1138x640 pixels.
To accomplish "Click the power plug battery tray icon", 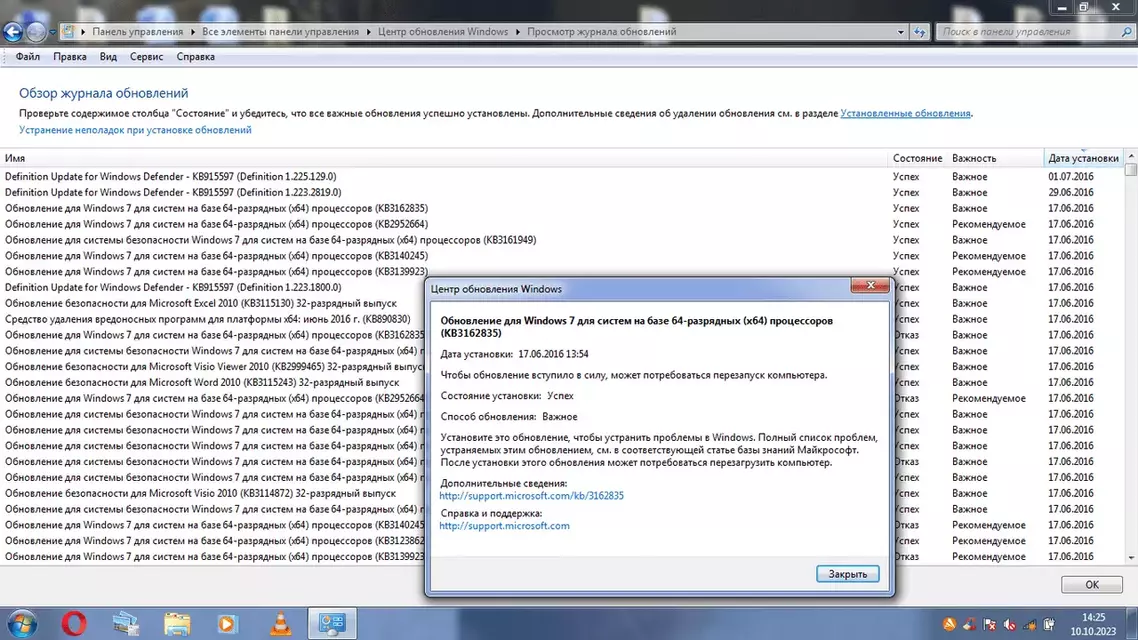I will click(x=1049, y=624).
